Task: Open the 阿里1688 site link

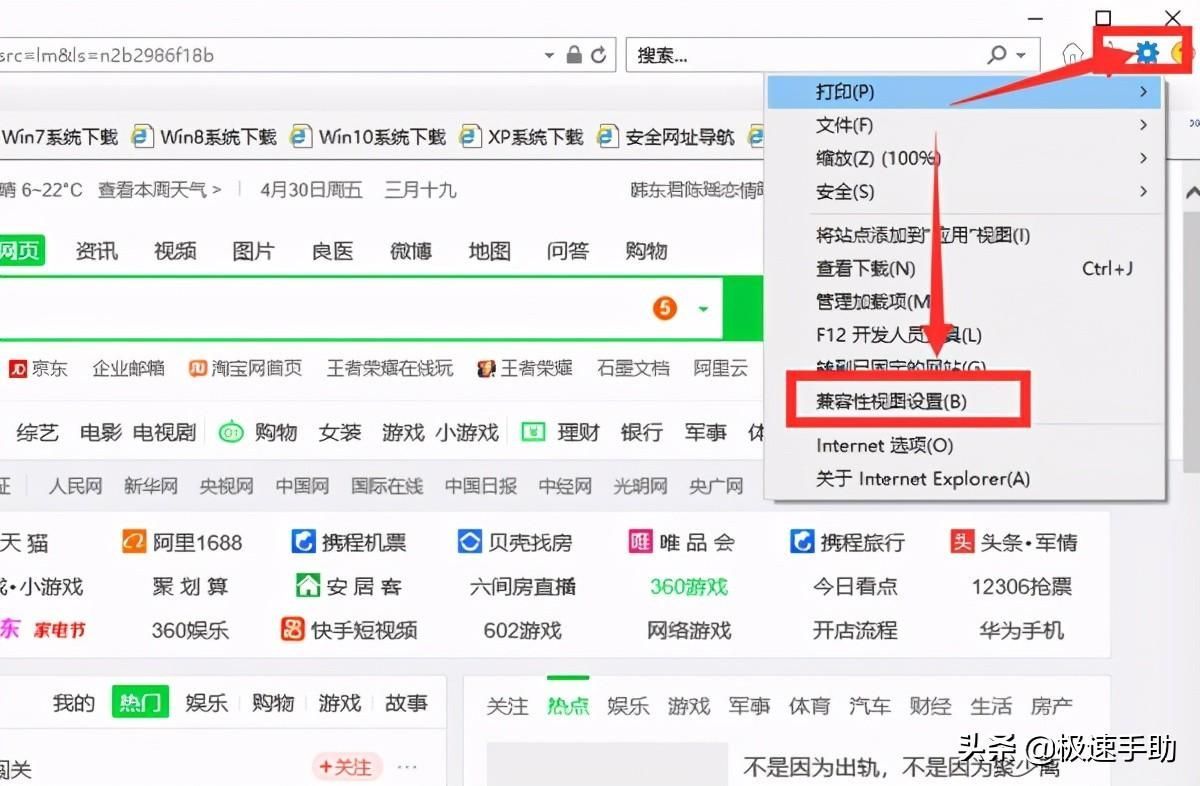Action: click(x=182, y=543)
